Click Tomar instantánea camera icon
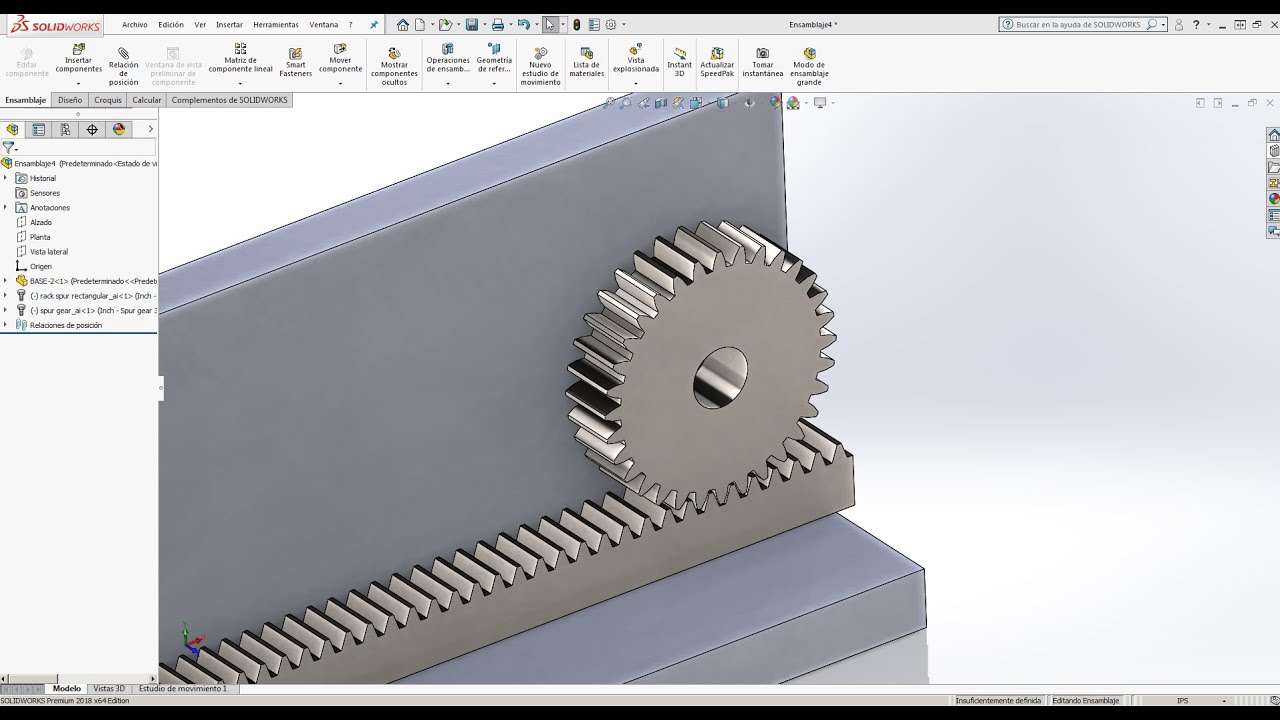Image resolution: width=1280 pixels, height=720 pixels. pos(762,63)
